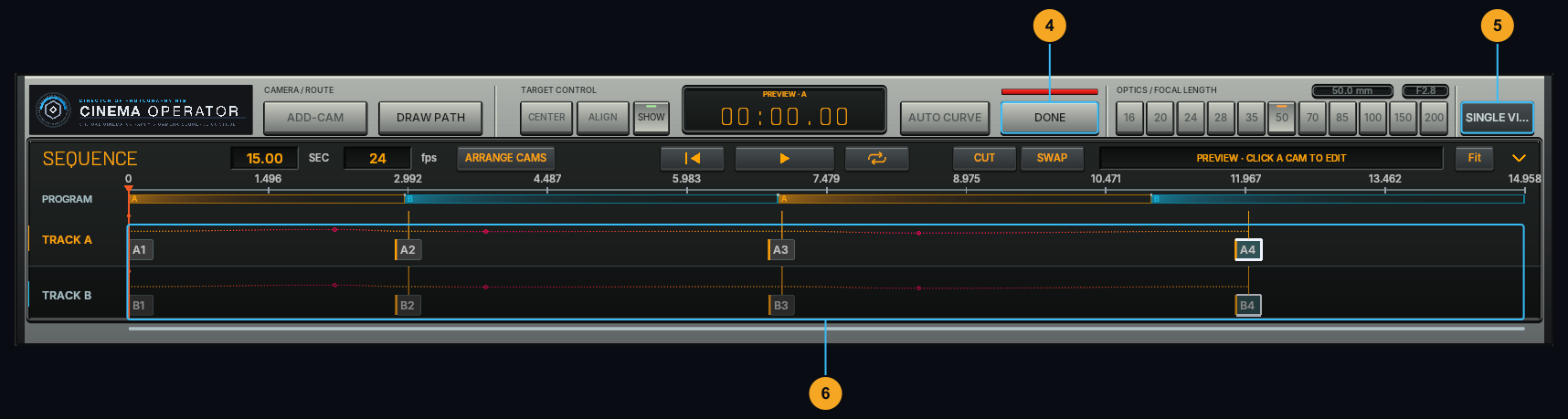
Task: Select camera marker B2 on Track B
Action: [408, 306]
